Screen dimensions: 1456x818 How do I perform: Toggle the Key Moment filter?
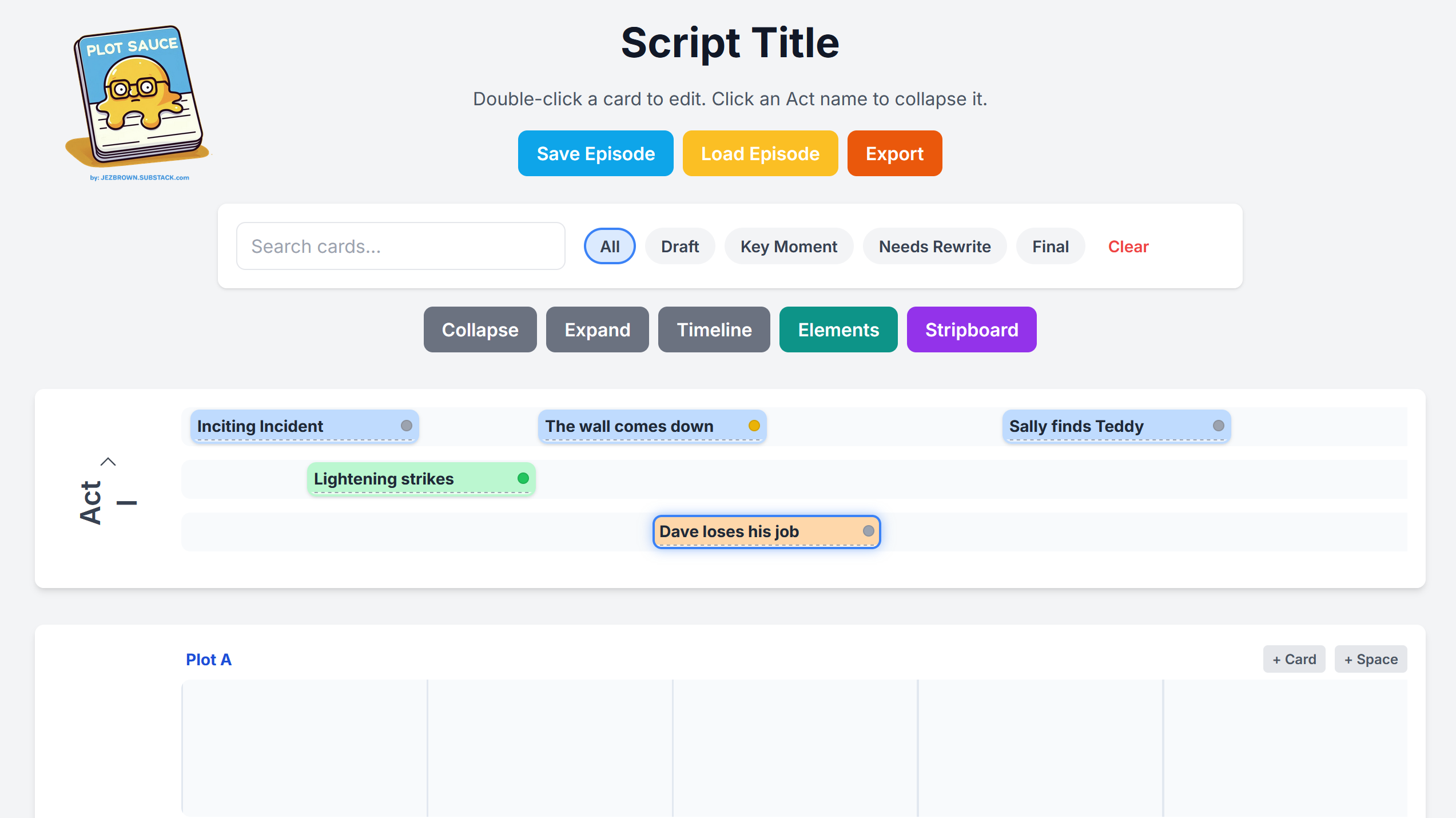(788, 247)
